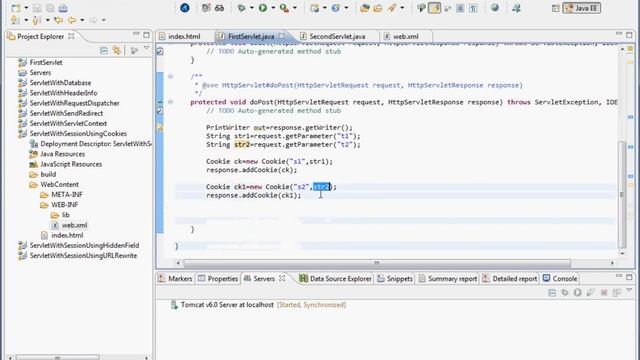Maximize the editor area
The image size is (640, 360).
coord(629,35)
